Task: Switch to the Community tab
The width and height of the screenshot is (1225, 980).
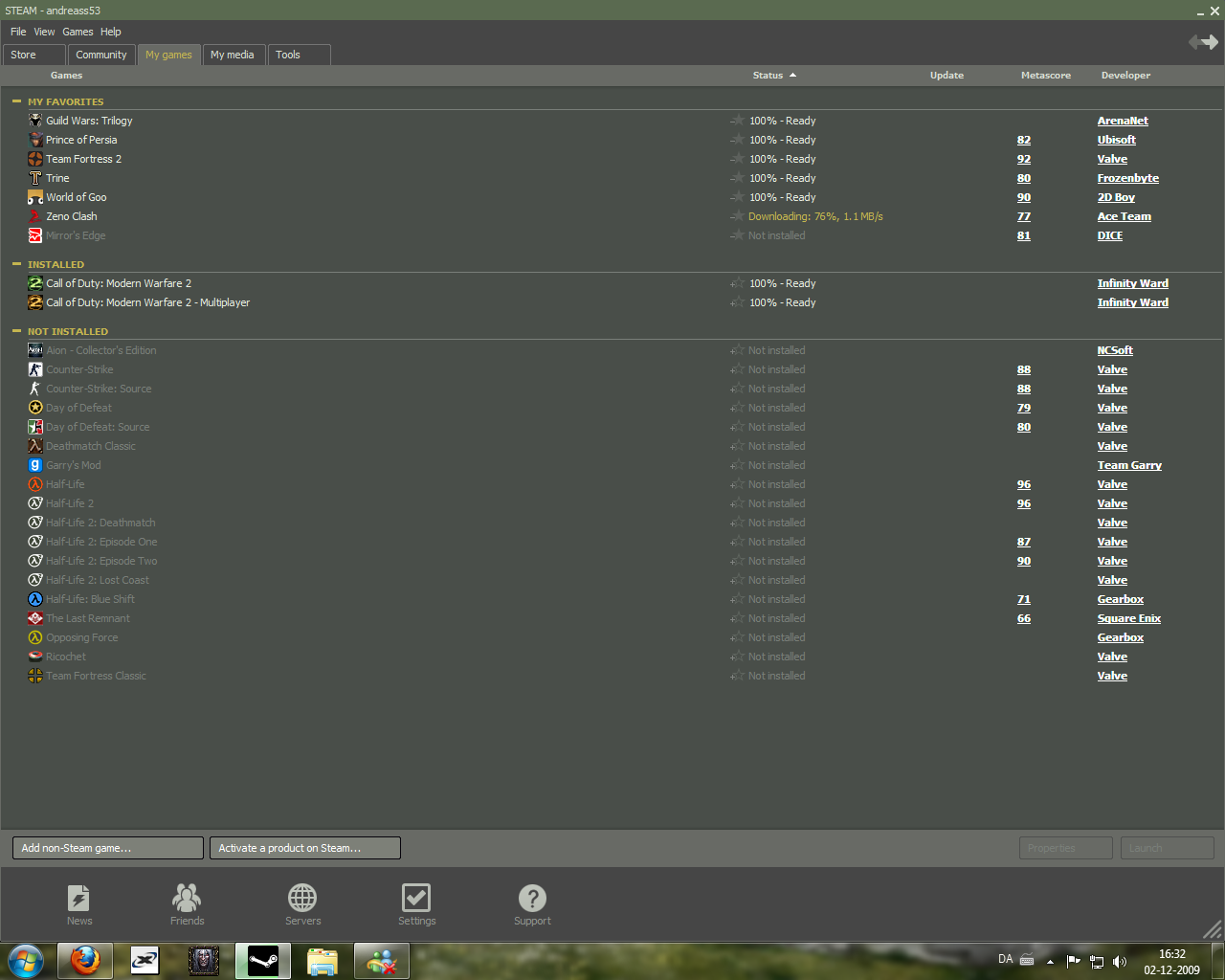Action: (101, 55)
